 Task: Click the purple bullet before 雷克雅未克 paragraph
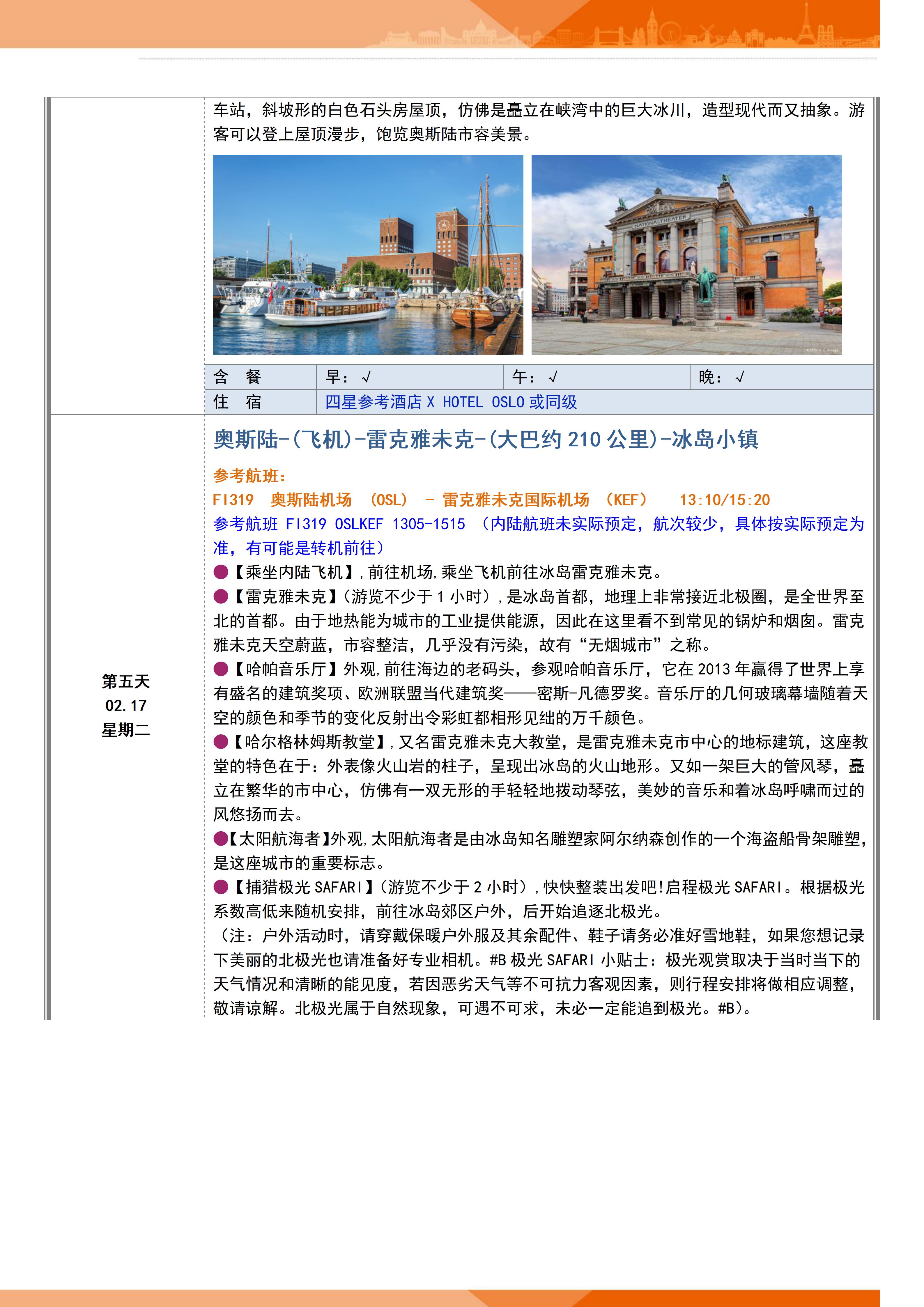[x=221, y=596]
